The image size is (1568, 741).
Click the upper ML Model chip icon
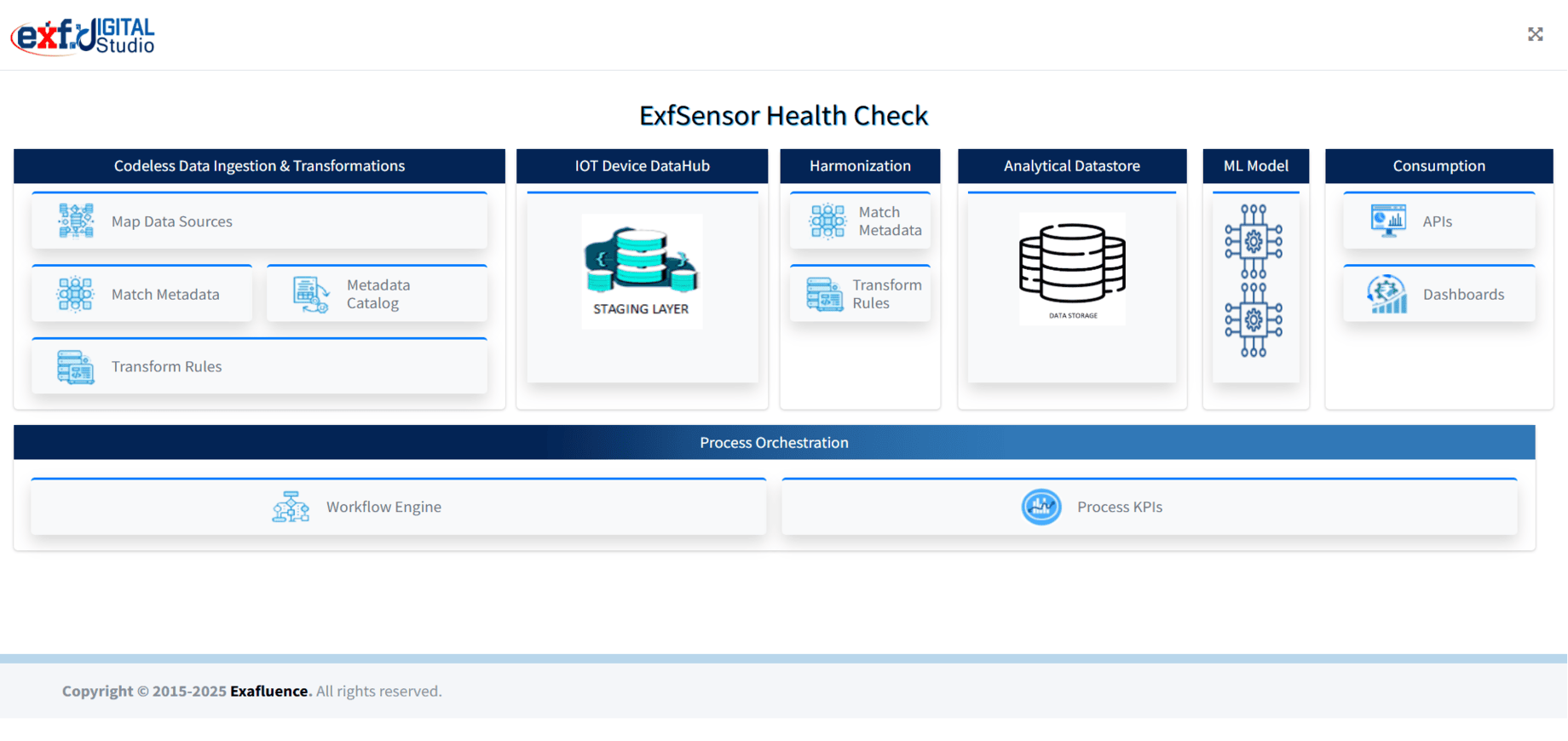[1254, 241]
